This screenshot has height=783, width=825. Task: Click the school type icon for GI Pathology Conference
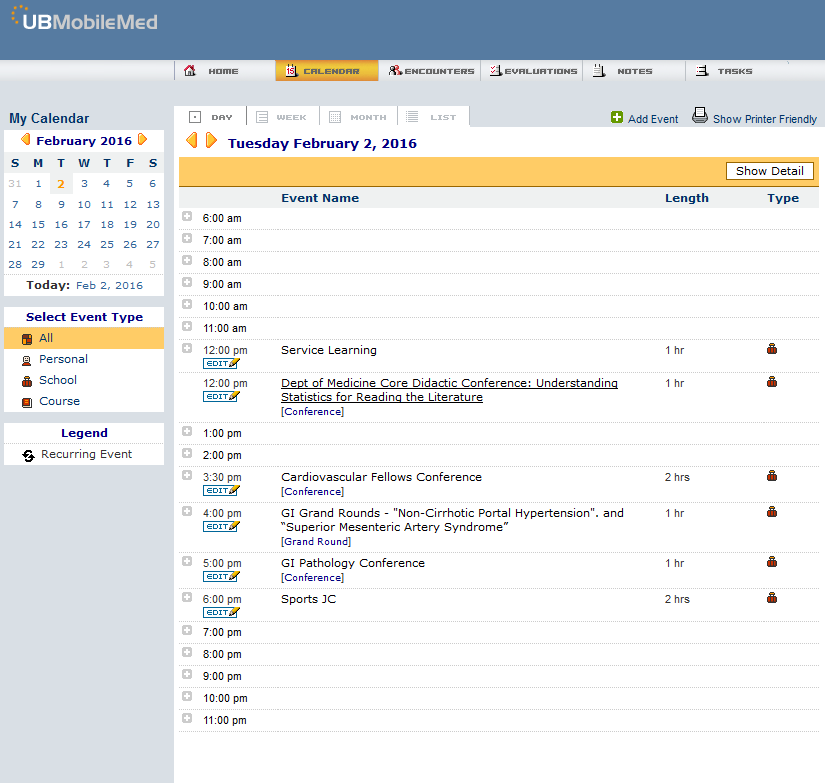tap(771, 562)
